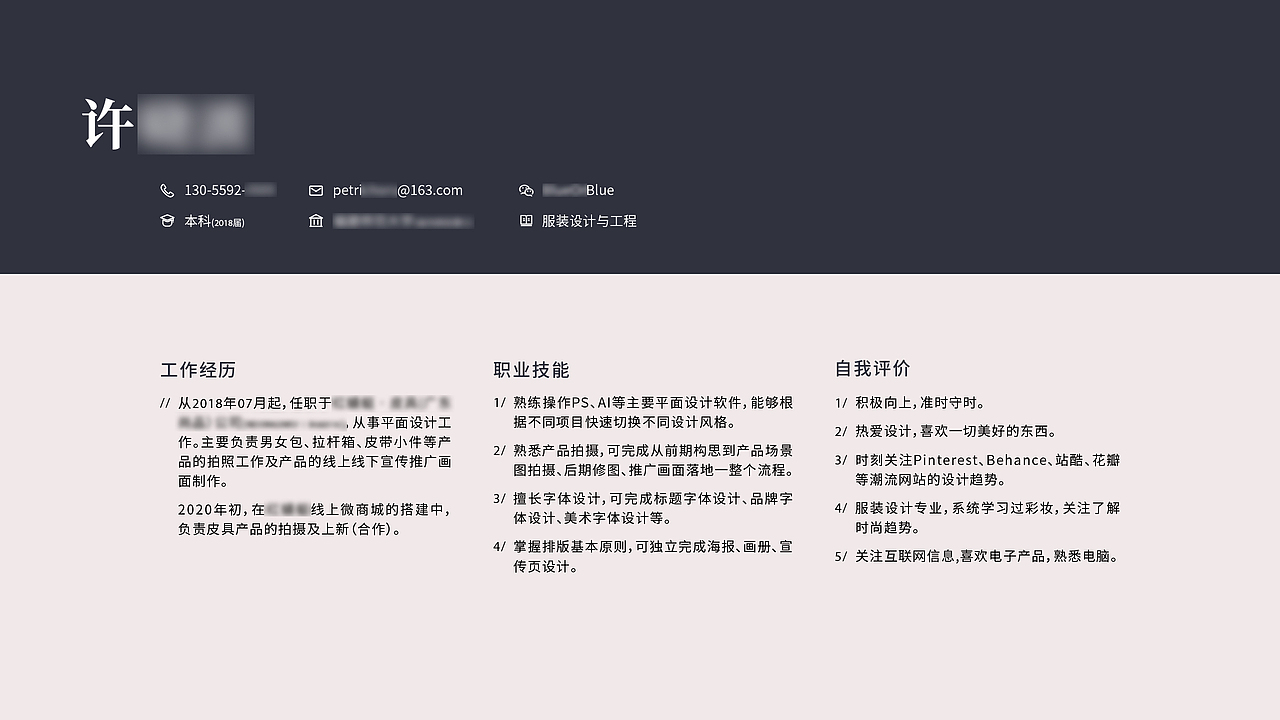Click the blurred name badge beside 许

pyautogui.click(x=196, y=124)
